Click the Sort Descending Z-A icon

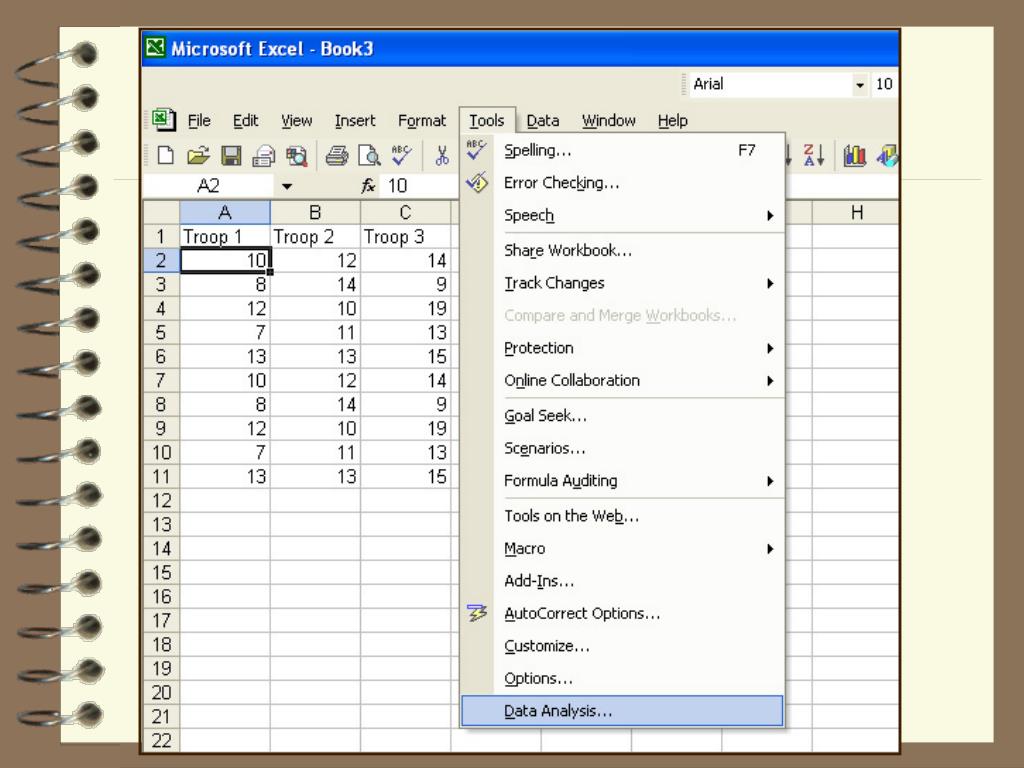click(x=814, y=155)
